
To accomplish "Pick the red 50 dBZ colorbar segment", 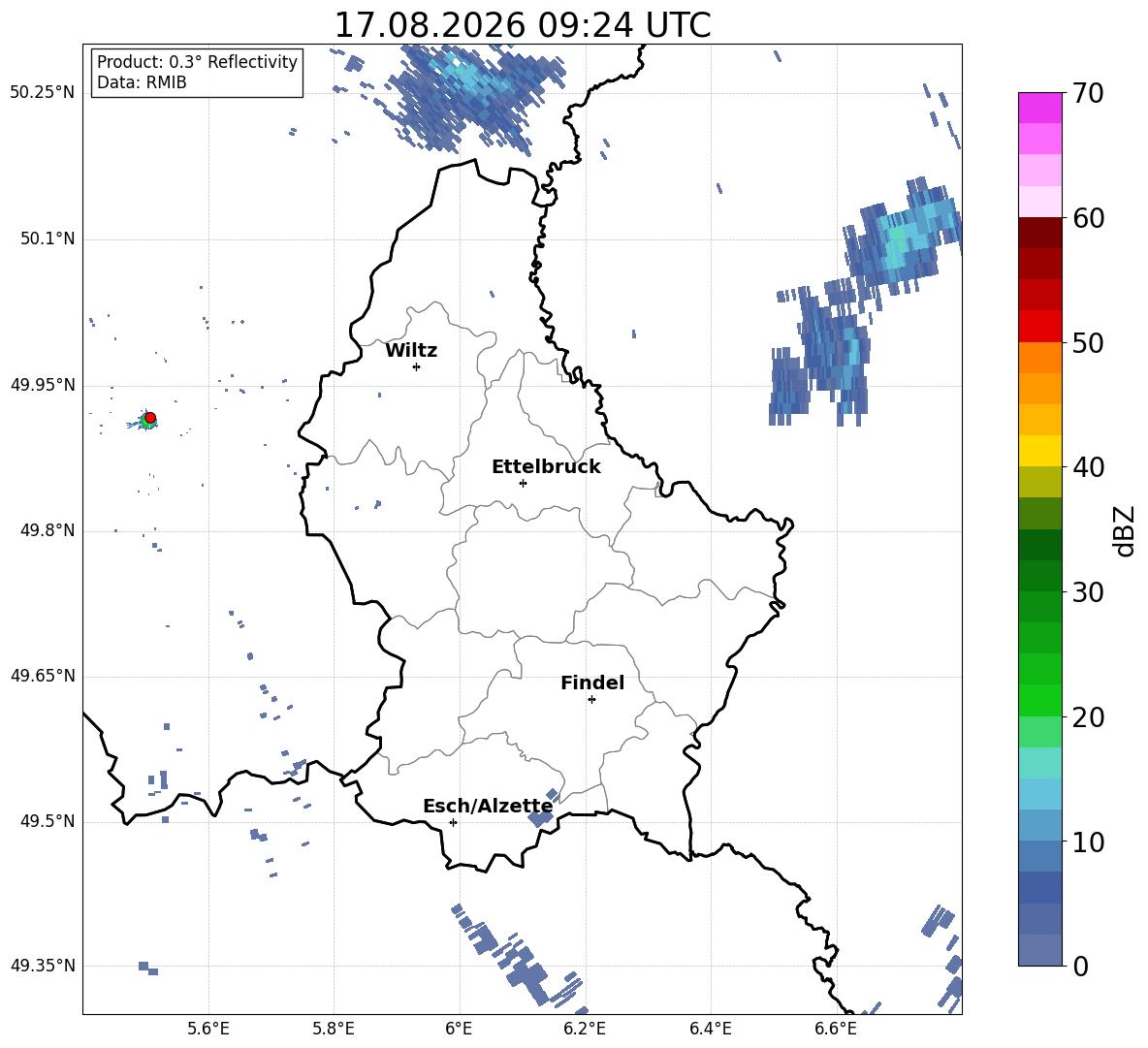I will click(x=1039, y=327).
